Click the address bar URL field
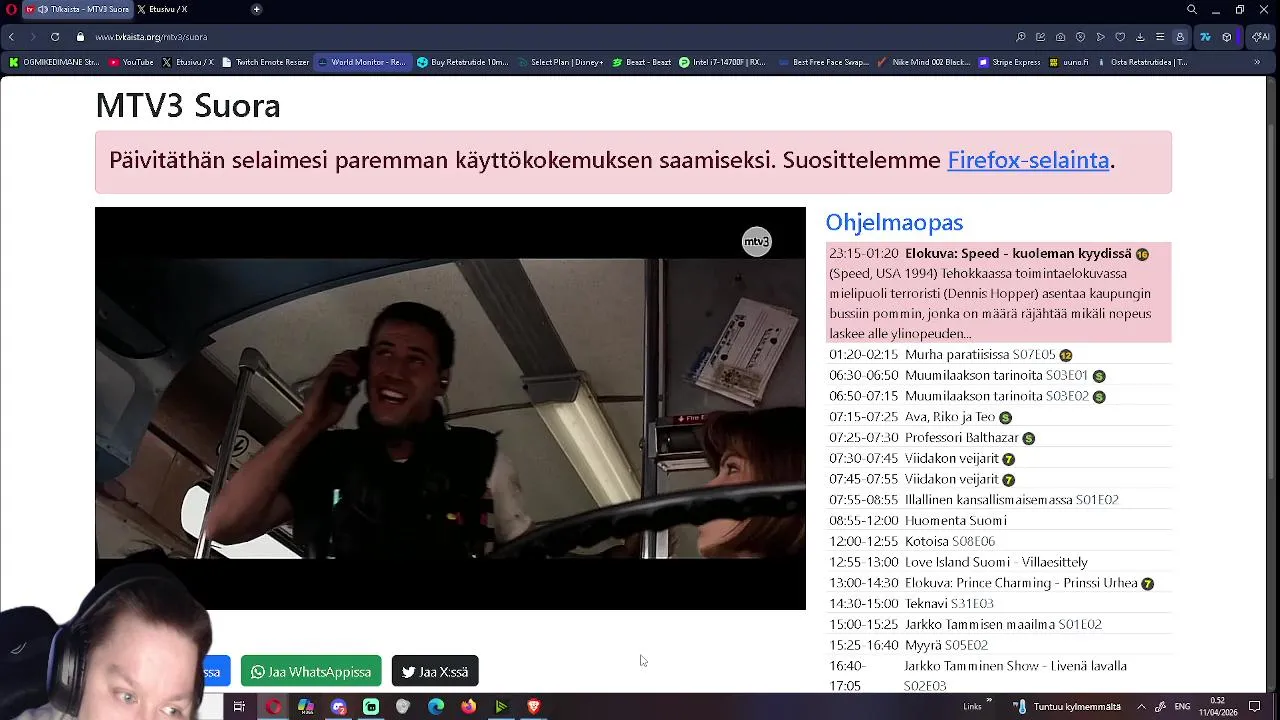 [150, 37]
